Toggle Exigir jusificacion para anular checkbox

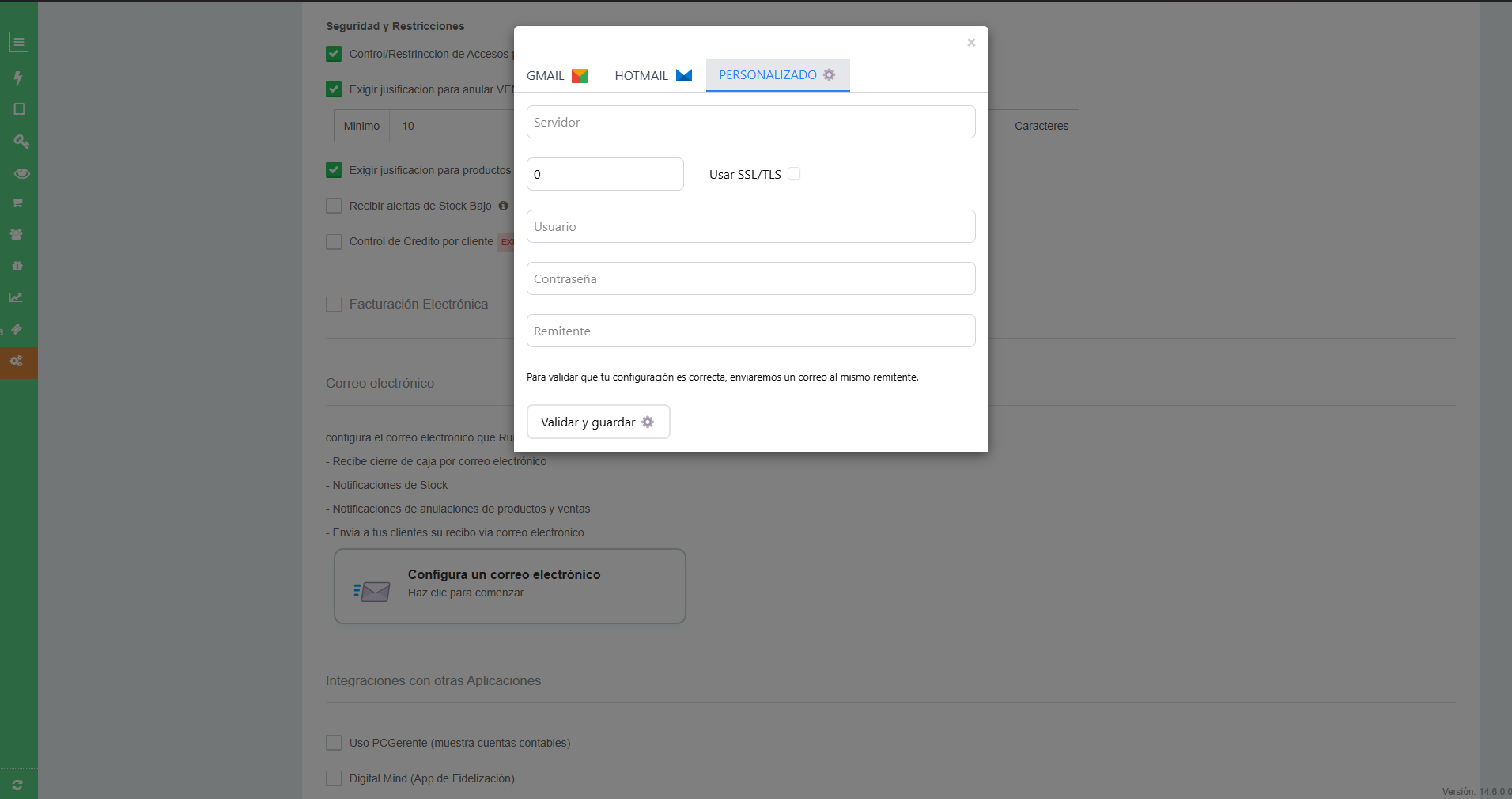click(x=334, y=89)
